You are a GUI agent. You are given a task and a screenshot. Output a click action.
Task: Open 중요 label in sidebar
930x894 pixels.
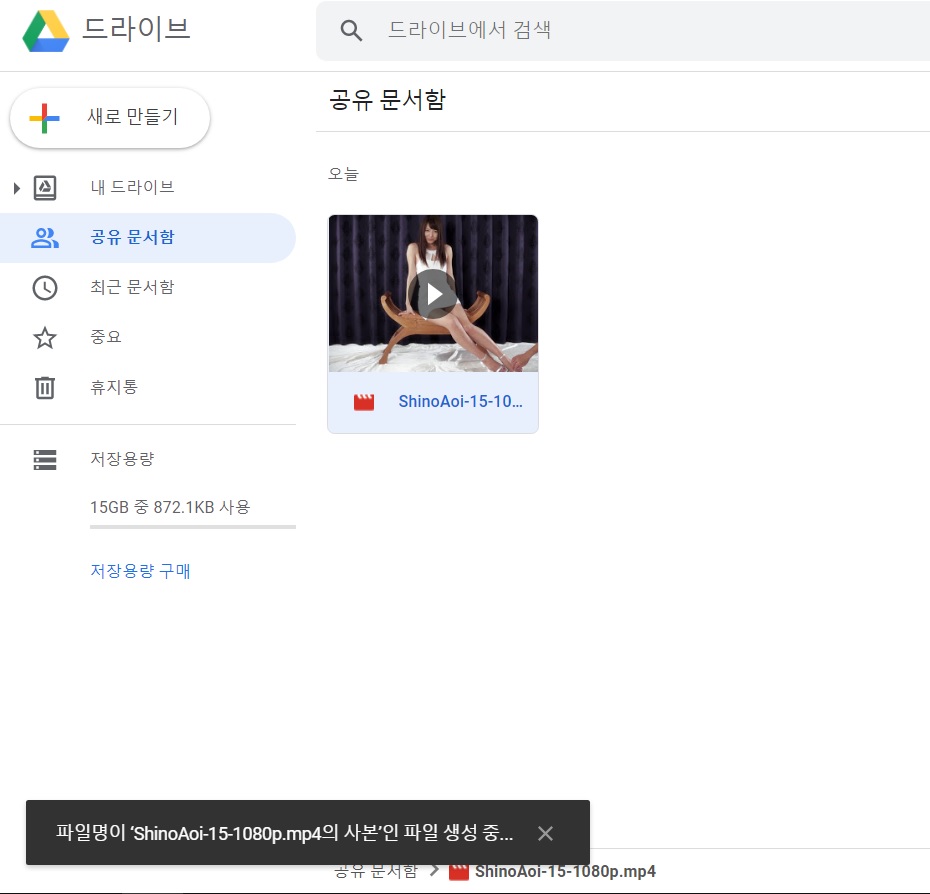point(106,337)
